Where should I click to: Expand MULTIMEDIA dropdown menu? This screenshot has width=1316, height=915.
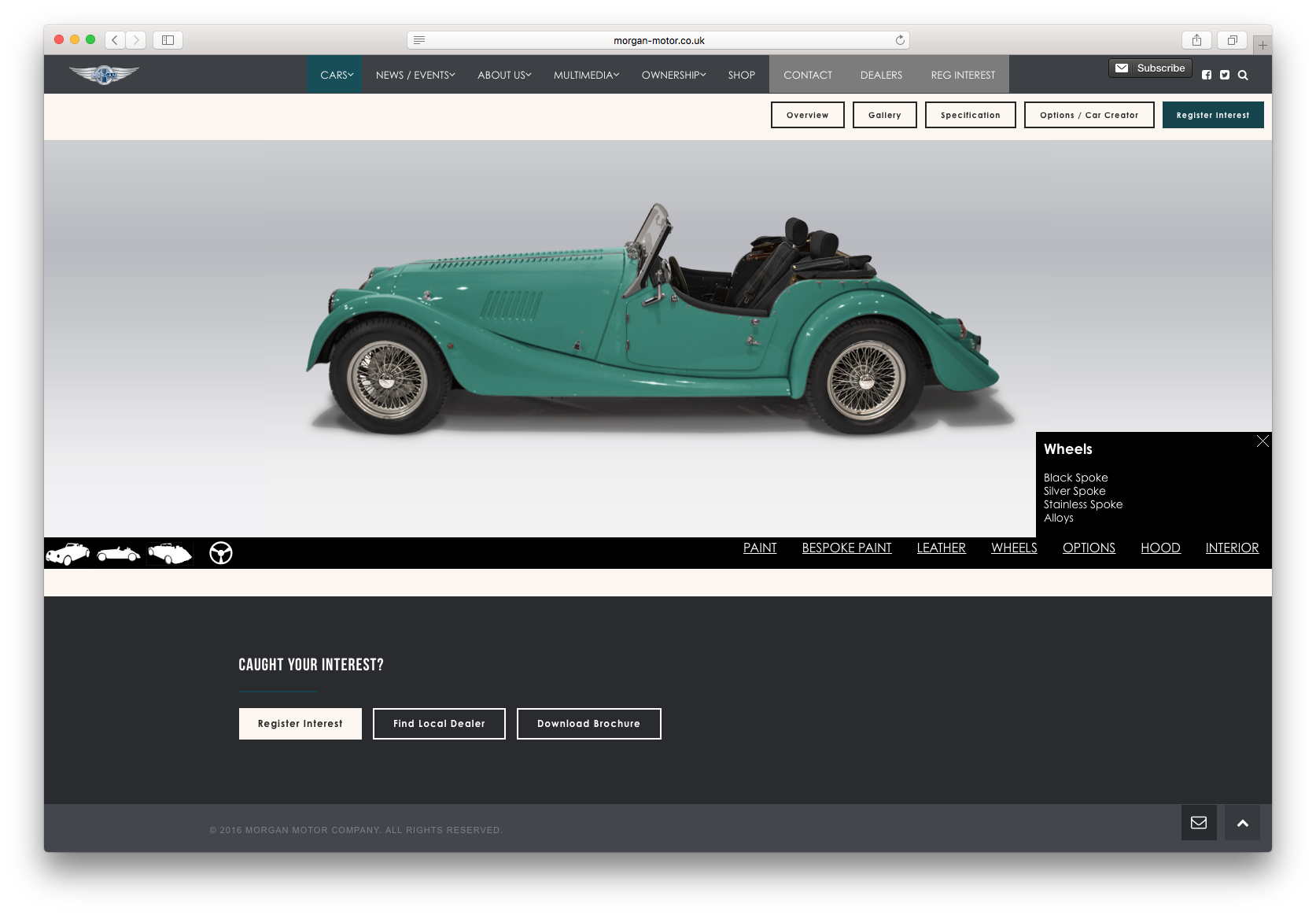pyautogui.click(x=586, y=75)
